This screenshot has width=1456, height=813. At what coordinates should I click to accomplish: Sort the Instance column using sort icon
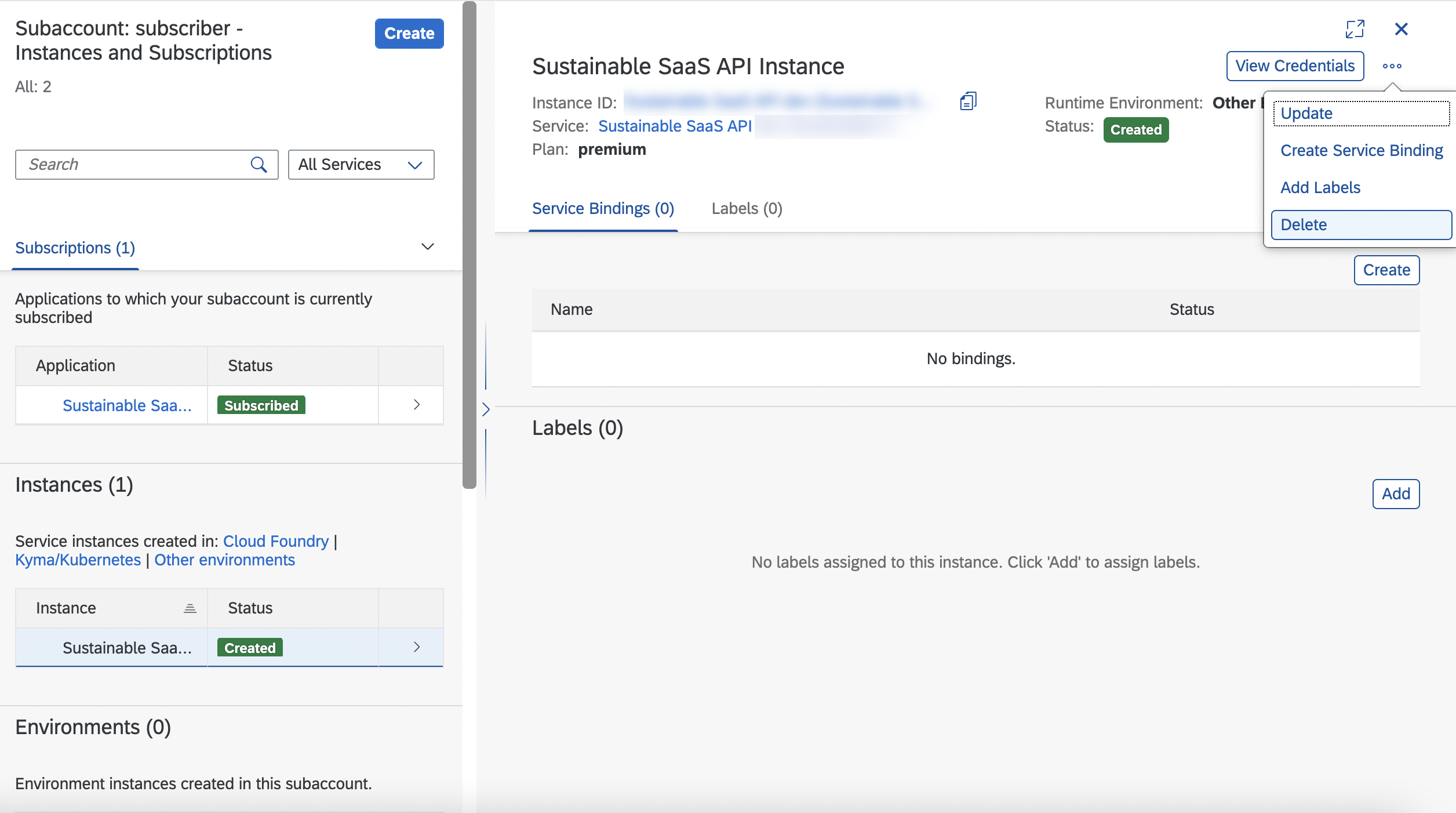tap(190, 608)
